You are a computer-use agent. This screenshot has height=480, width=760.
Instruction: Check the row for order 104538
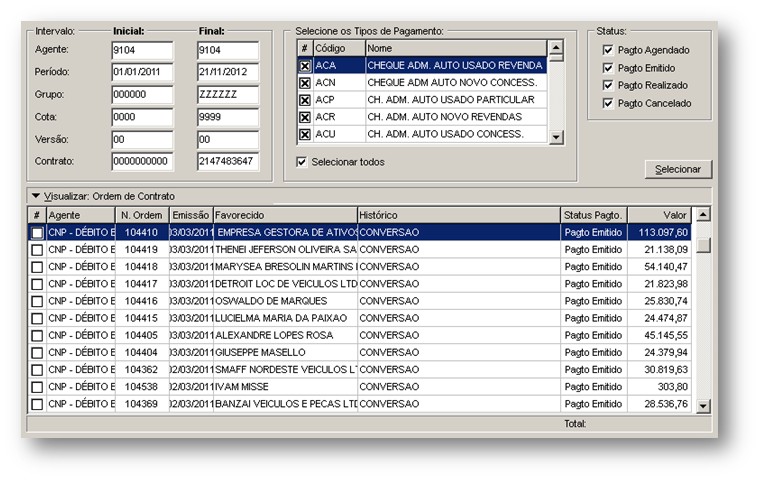click(x=37, y=387)
